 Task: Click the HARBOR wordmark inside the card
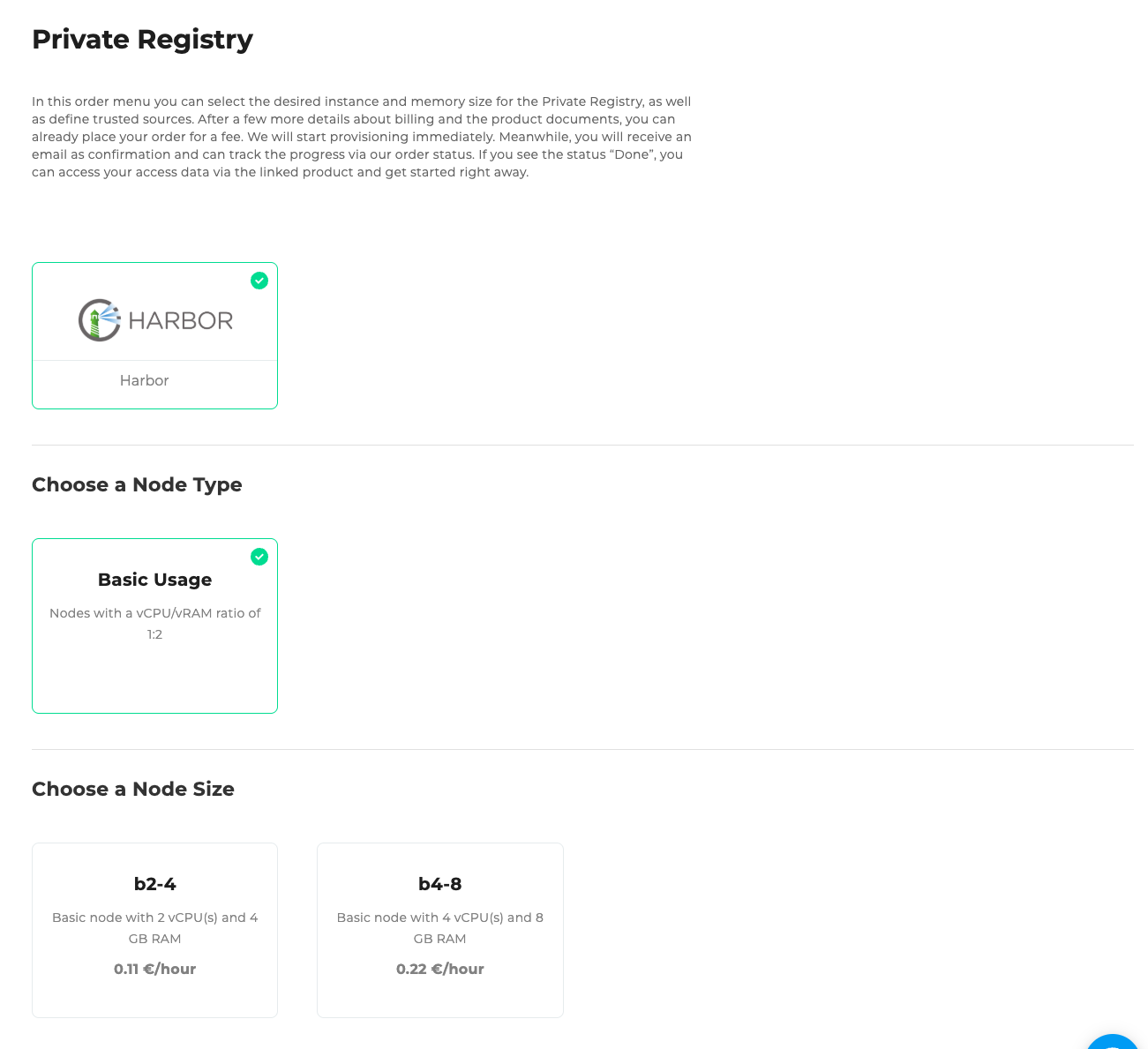click(x=181, y=319)
